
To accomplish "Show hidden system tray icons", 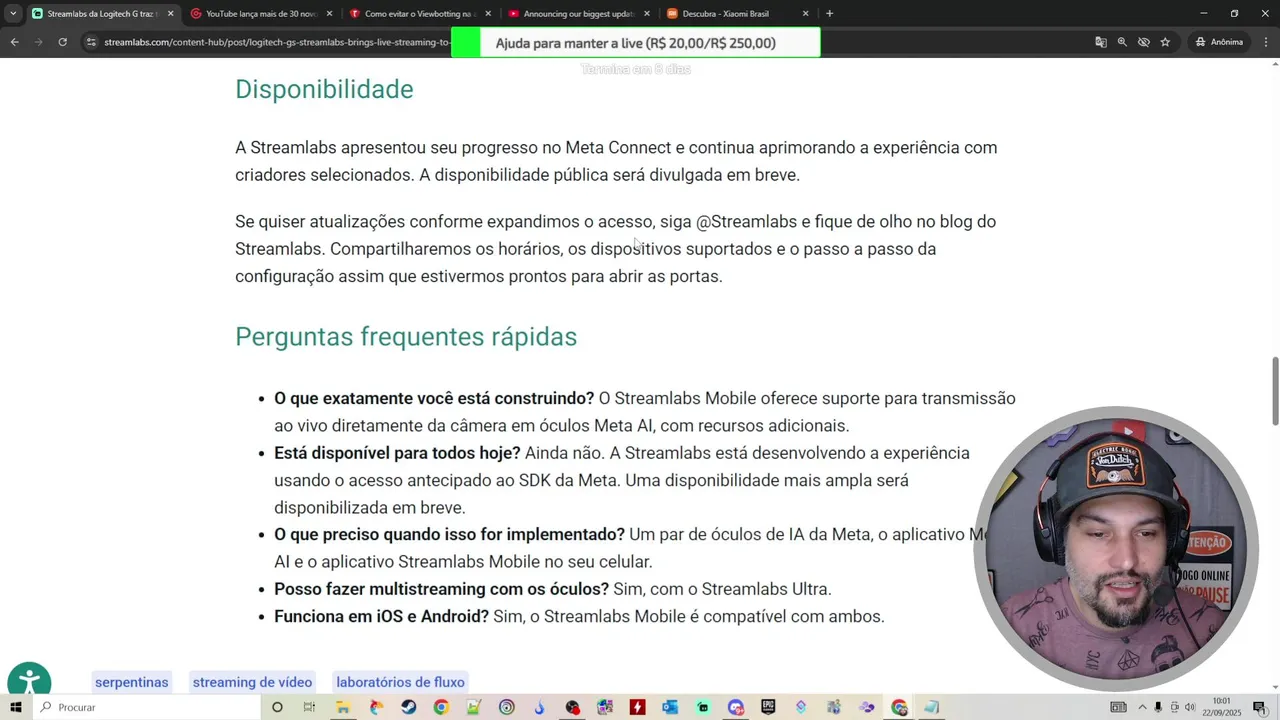I will click(x=1142, y=707).
